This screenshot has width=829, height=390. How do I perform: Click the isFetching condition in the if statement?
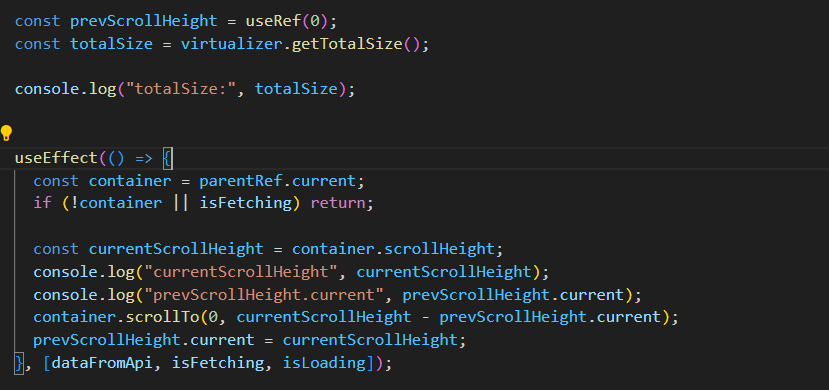tap(245, 203)
